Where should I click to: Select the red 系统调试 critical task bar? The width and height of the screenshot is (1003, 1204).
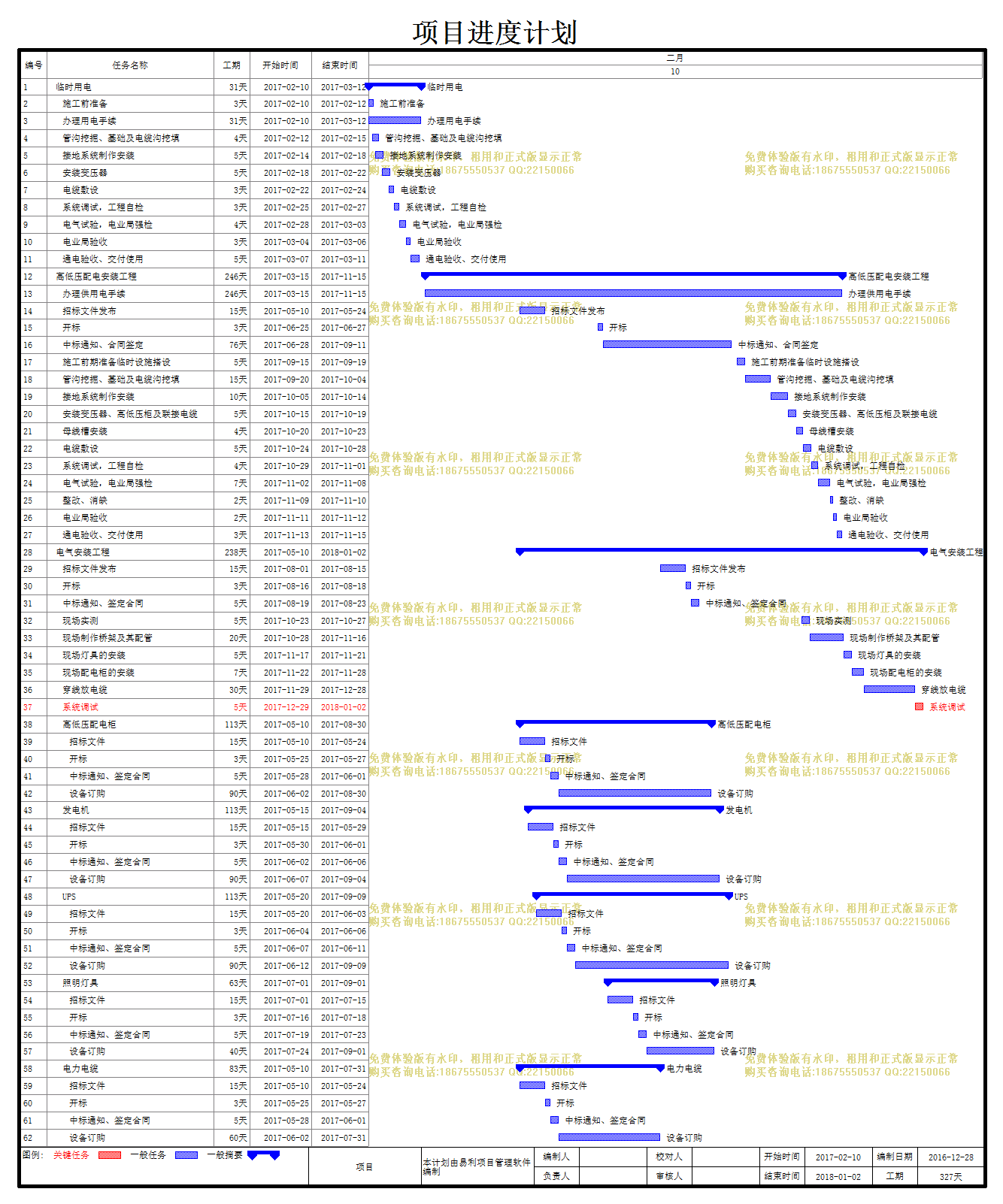919,706
